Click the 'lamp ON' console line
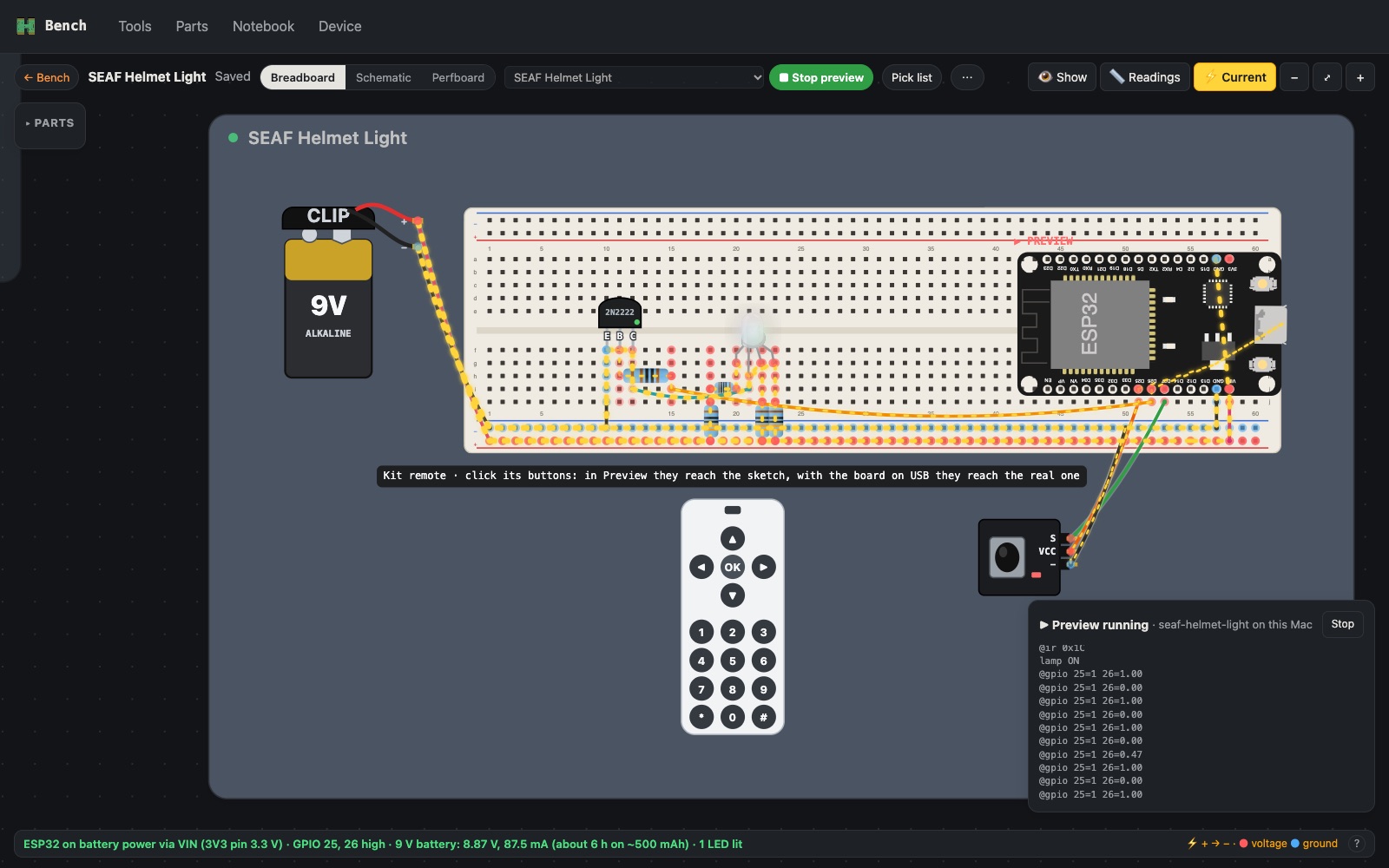The width and height of the screenshot is (1389, 868). 1059,661
